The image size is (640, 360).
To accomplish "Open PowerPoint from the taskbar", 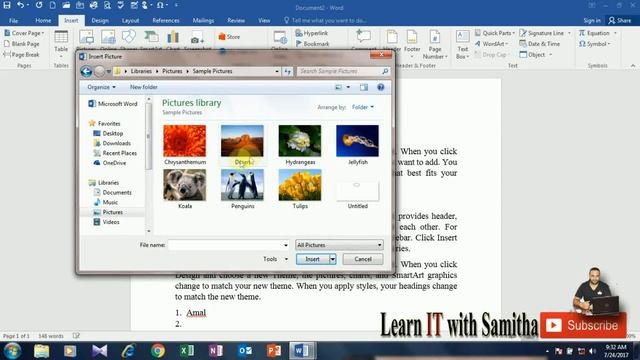I will [x=274, y=351].
